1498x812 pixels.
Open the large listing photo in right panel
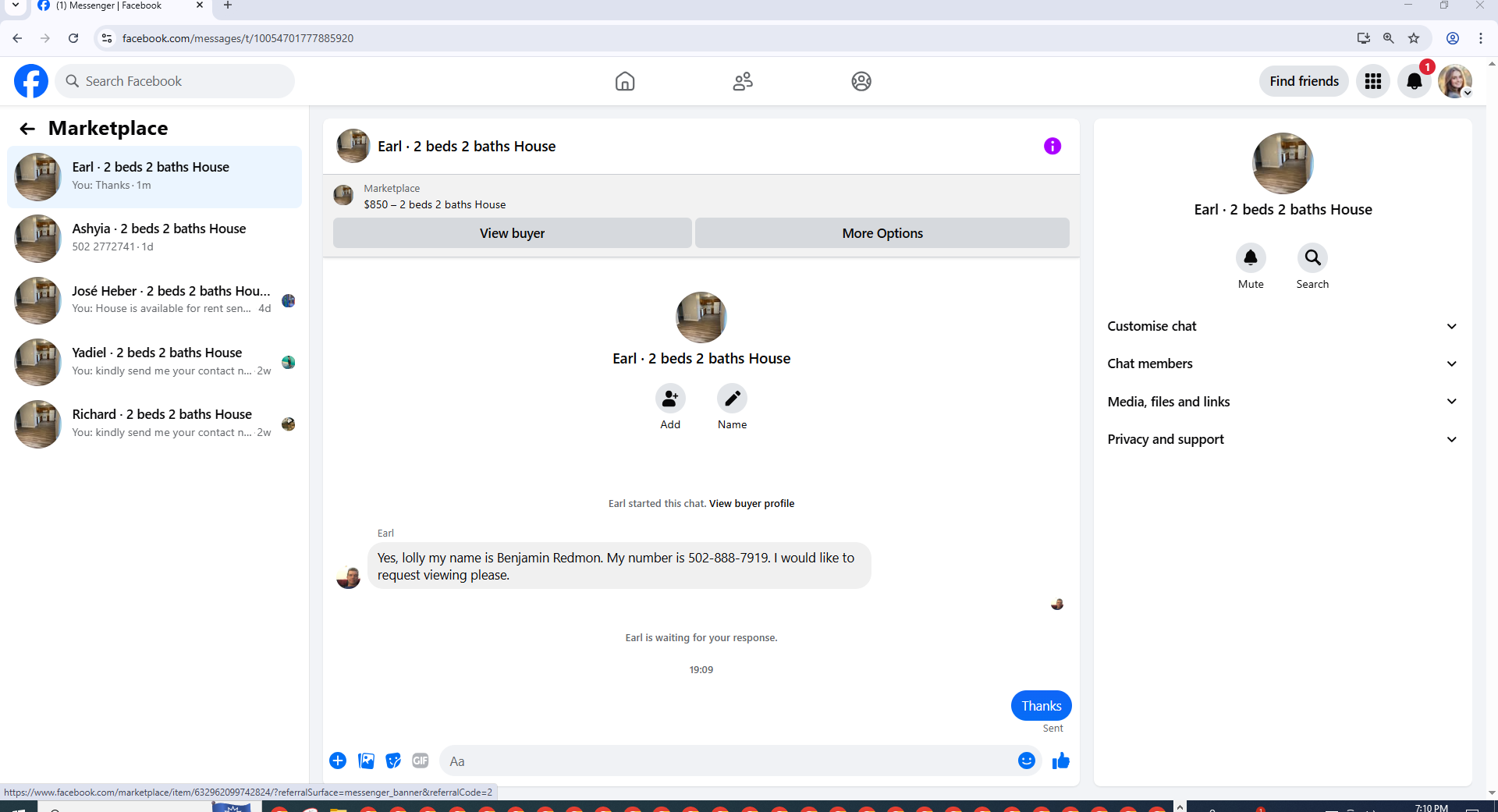[1283, 164]
